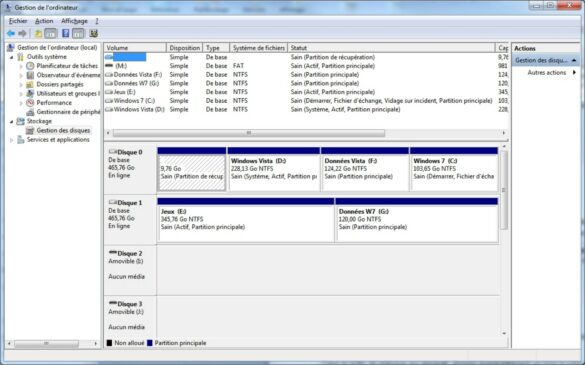Click Disque 0 disk icon
The height and width of the screenshot is (365, 585).
click(x=113, y=152)
